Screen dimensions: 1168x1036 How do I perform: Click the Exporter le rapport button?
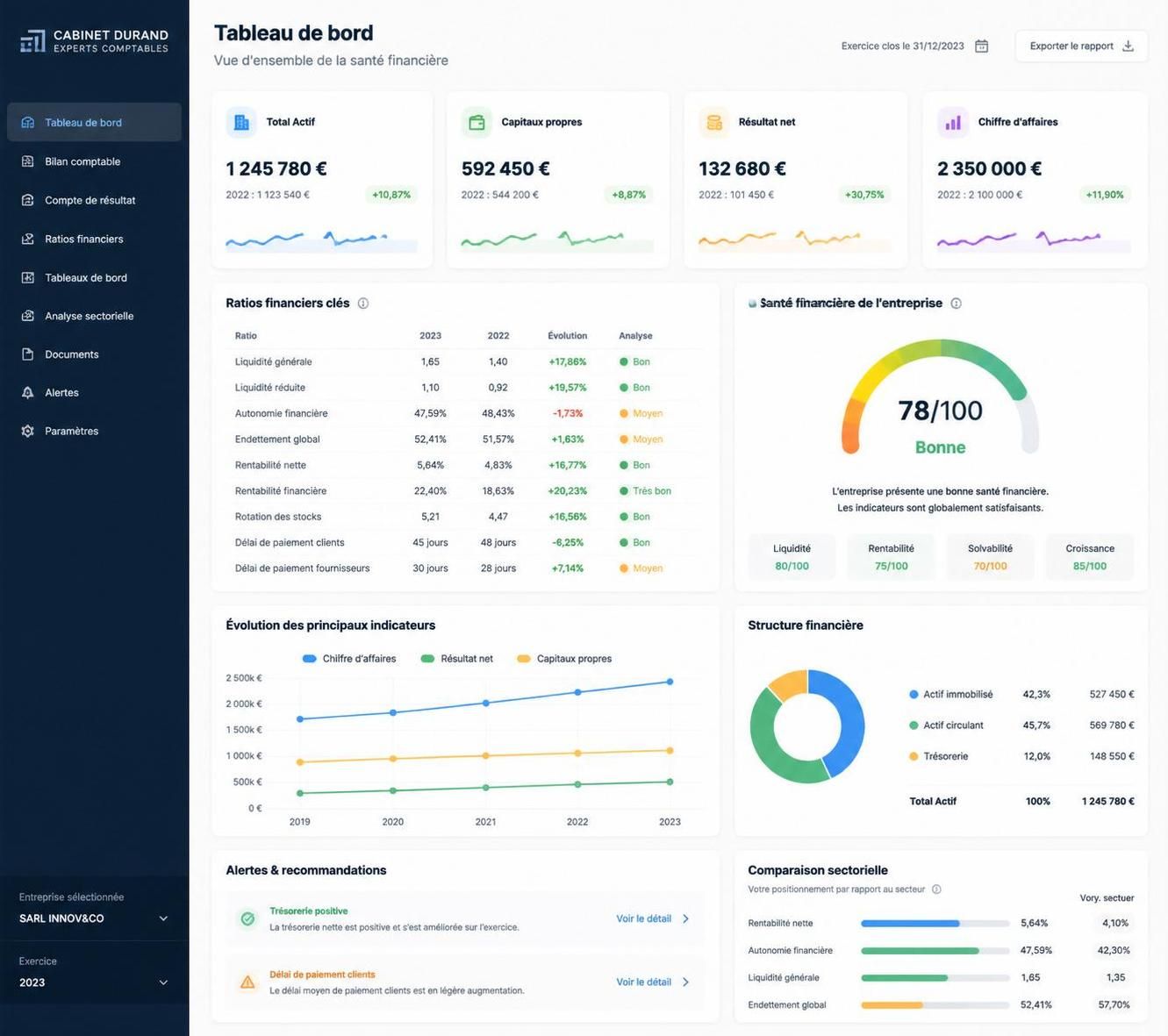pyautogui.click(x=1081, y=46)
